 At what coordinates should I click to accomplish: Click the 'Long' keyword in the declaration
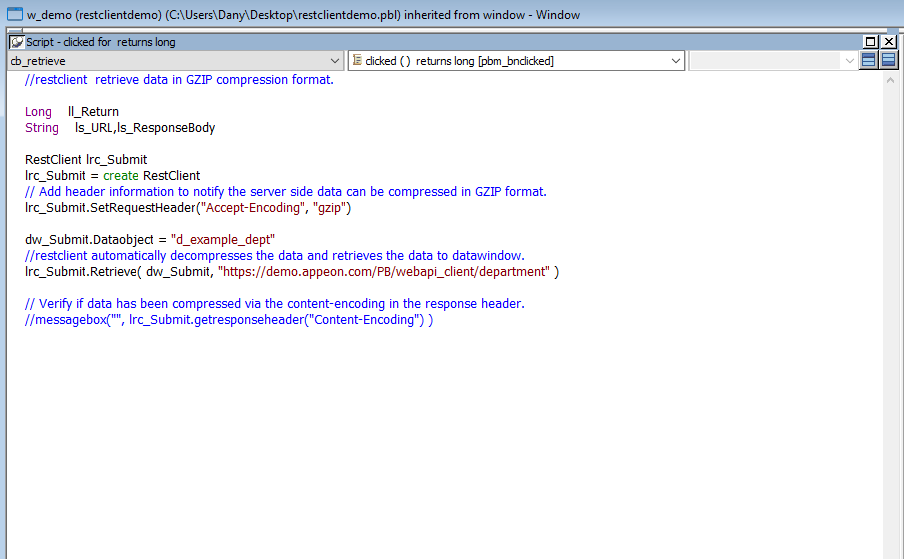[38, 112]
